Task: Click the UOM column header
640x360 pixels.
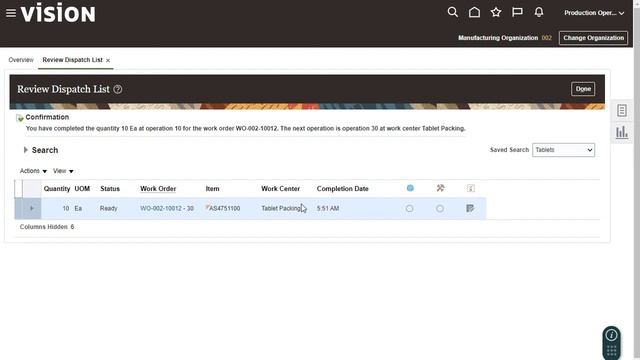Action: (x=82, y=189)
